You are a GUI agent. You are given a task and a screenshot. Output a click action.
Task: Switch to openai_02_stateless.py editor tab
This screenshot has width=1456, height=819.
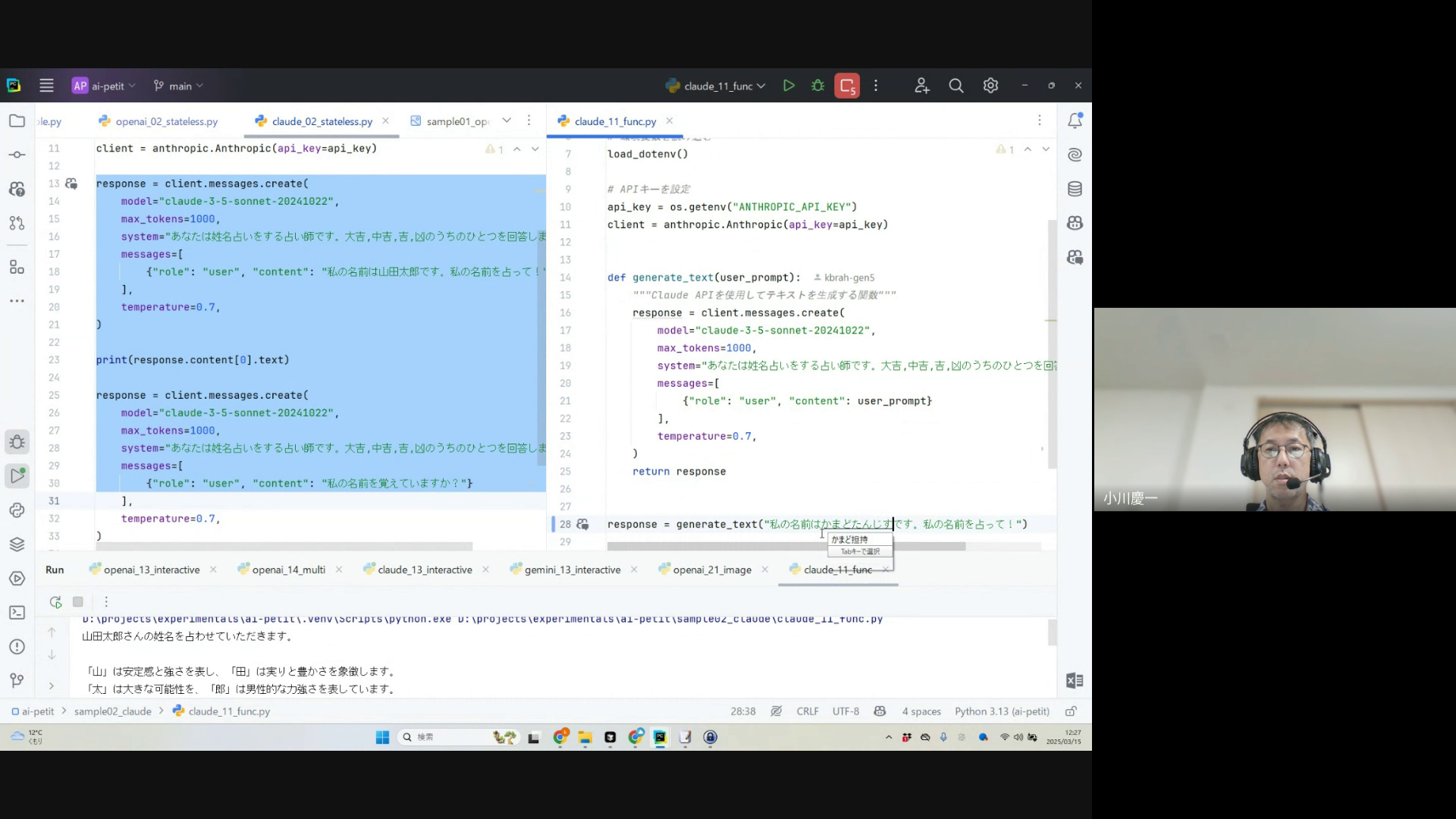166,121
